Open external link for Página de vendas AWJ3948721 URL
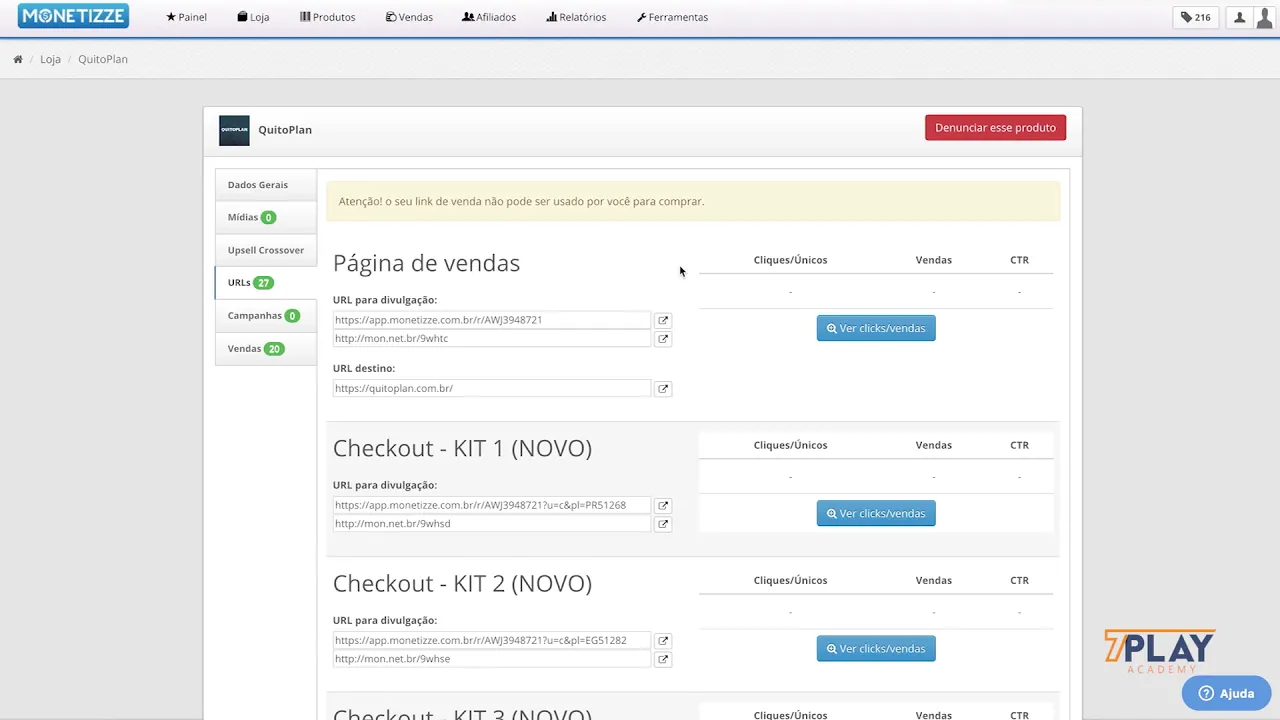Screen dimensions: 1280x720 tap(663, 321)
